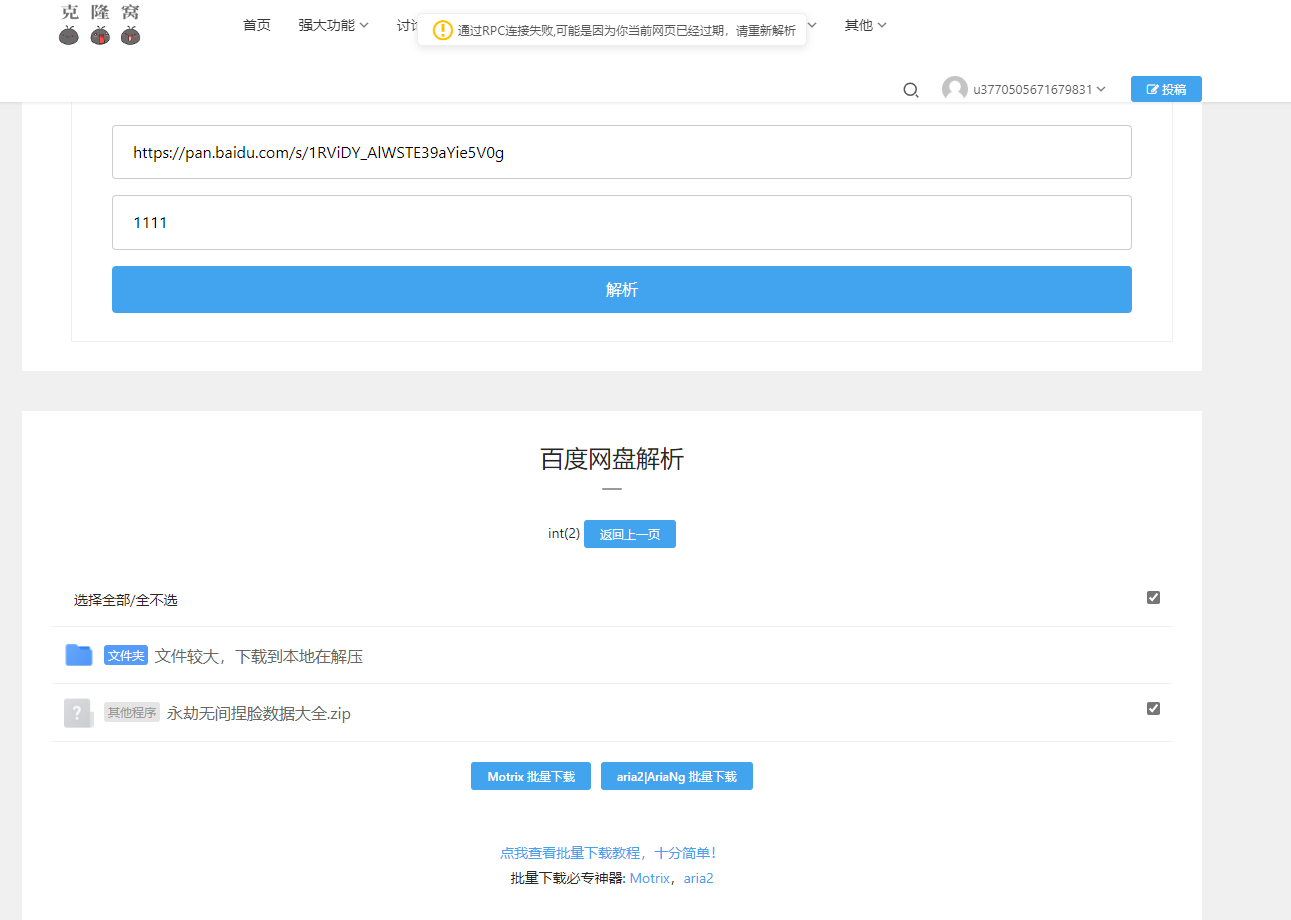Click the 克隆窝 site logo

(99, 25)
